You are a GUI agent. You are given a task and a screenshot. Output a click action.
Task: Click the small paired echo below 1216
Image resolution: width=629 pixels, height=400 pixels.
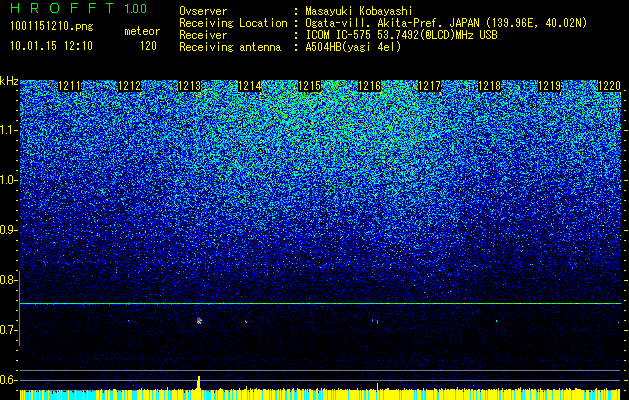375,321
